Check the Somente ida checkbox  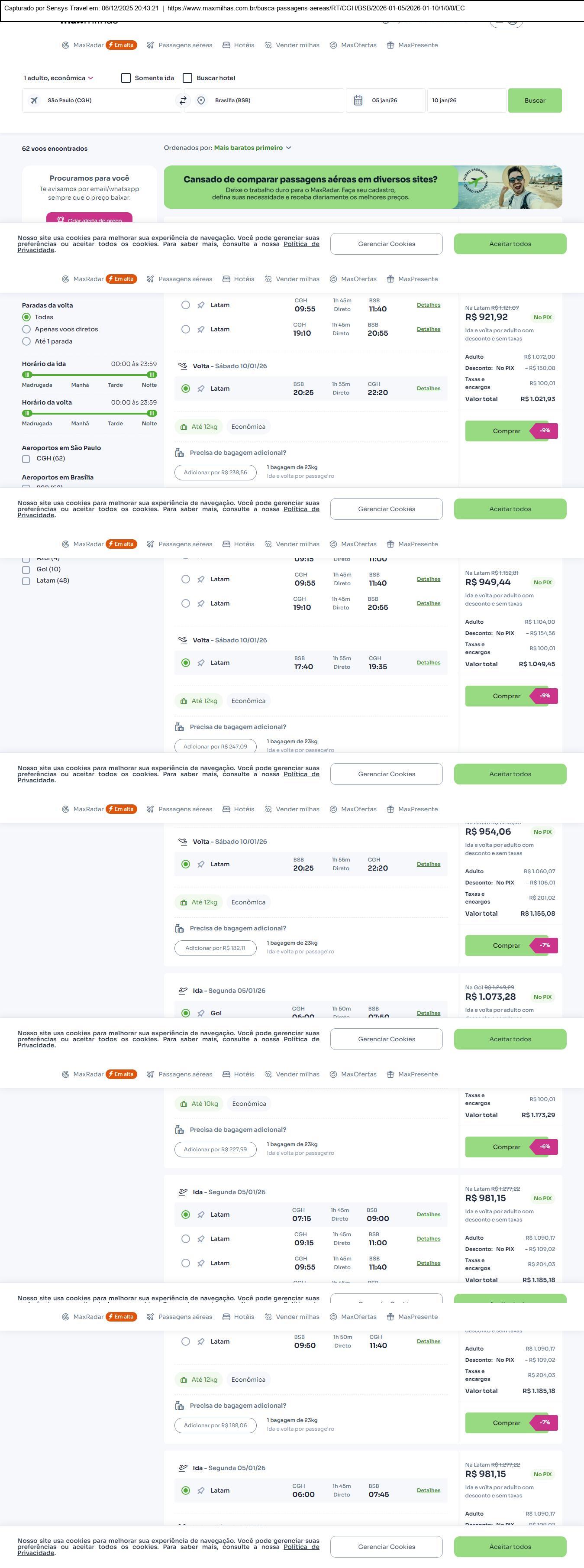(x=126, y=78)
